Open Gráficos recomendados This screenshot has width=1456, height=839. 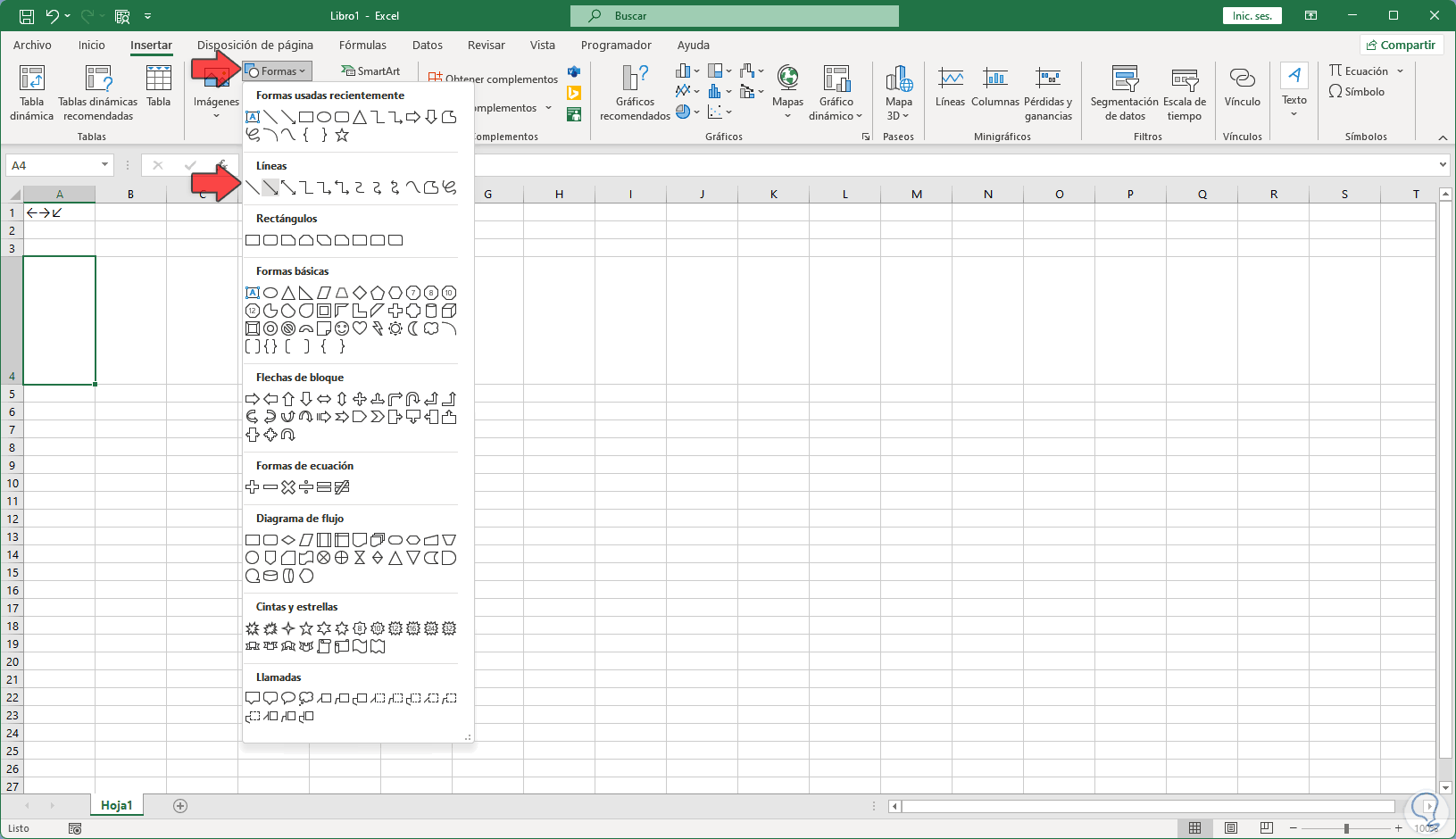(x=636, y=93)
